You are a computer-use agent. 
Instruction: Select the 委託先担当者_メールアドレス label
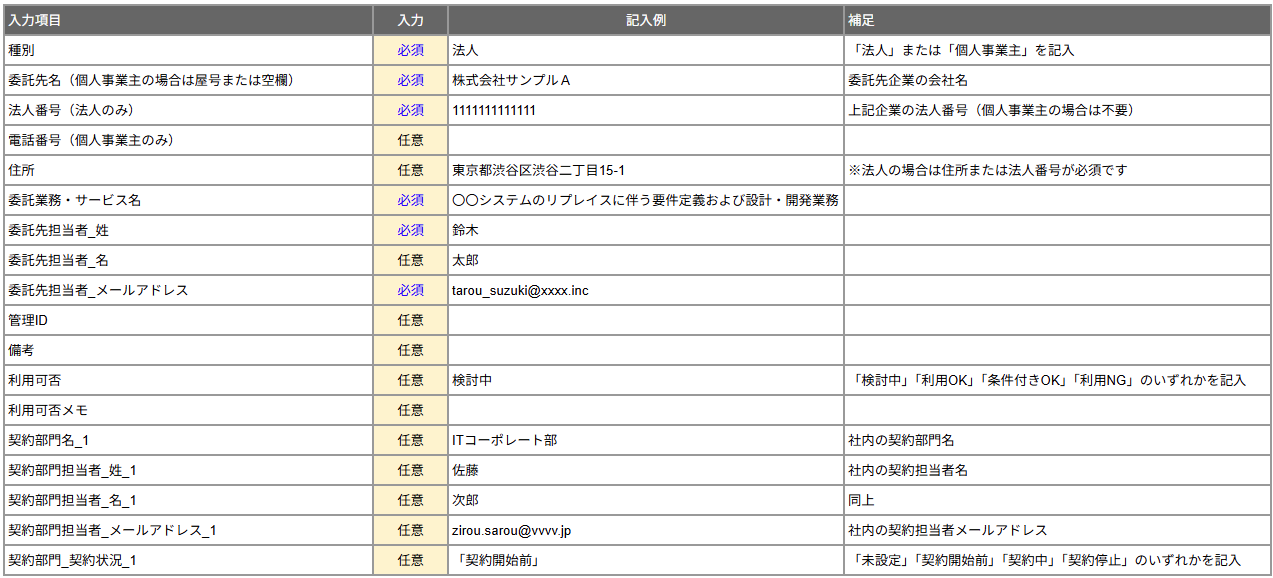pos(98,290)
